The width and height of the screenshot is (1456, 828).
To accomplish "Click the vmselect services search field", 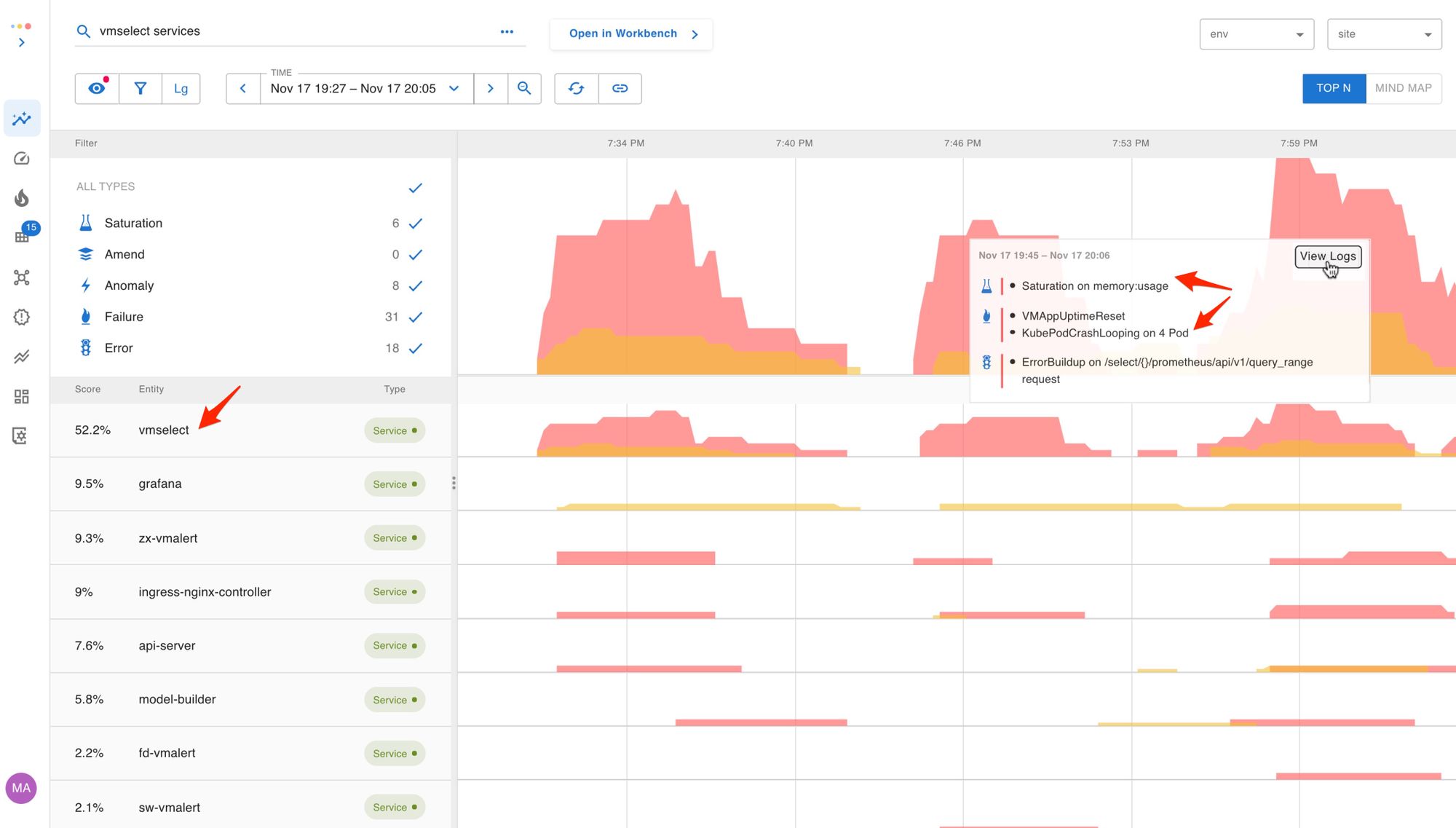I will [291, 31].
